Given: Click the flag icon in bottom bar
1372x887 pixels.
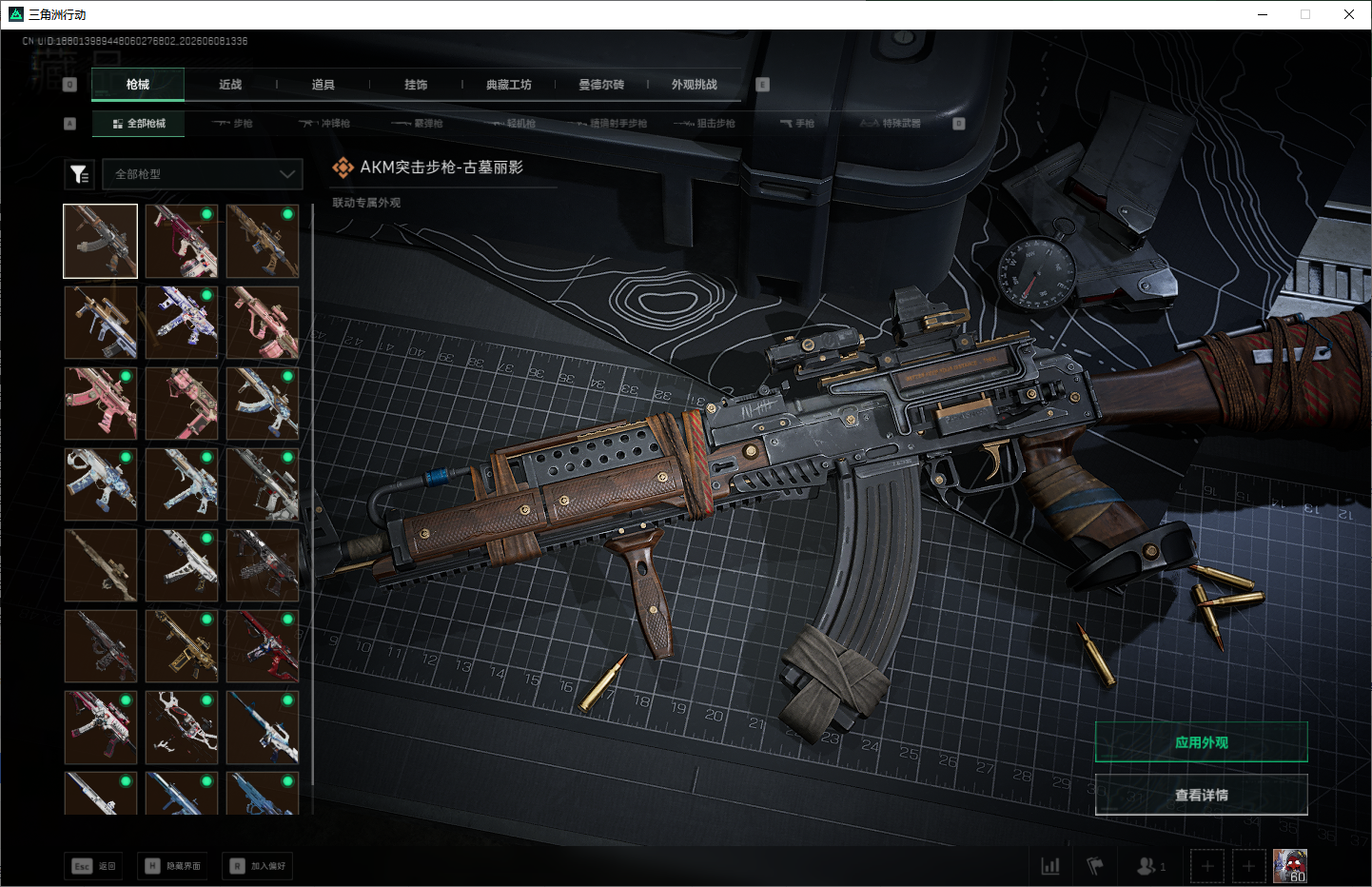Looking at the screenshot, I should pyautogui.click(x=1095, y=866).
